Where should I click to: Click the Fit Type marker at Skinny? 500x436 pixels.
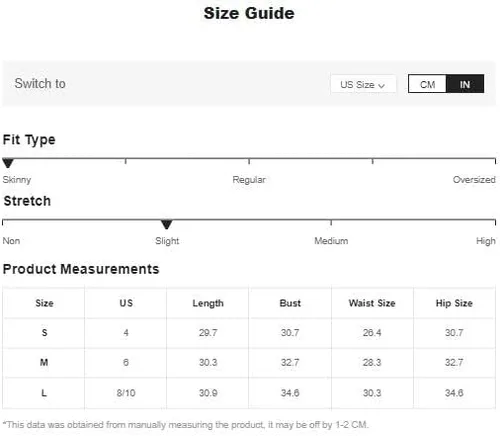[x=8, y=163]
